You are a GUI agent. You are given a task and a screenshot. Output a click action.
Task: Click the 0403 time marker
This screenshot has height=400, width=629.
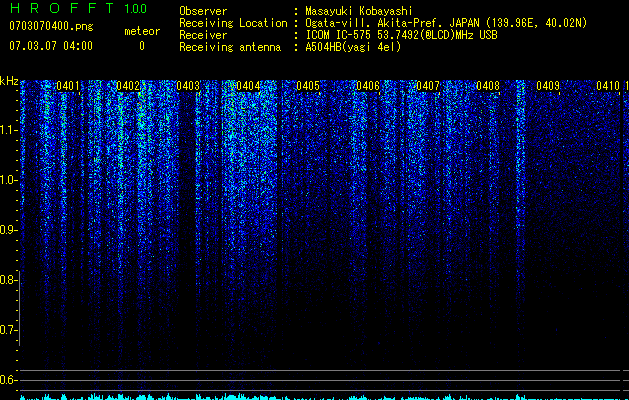pyautogui.click(x=188, y=86)
